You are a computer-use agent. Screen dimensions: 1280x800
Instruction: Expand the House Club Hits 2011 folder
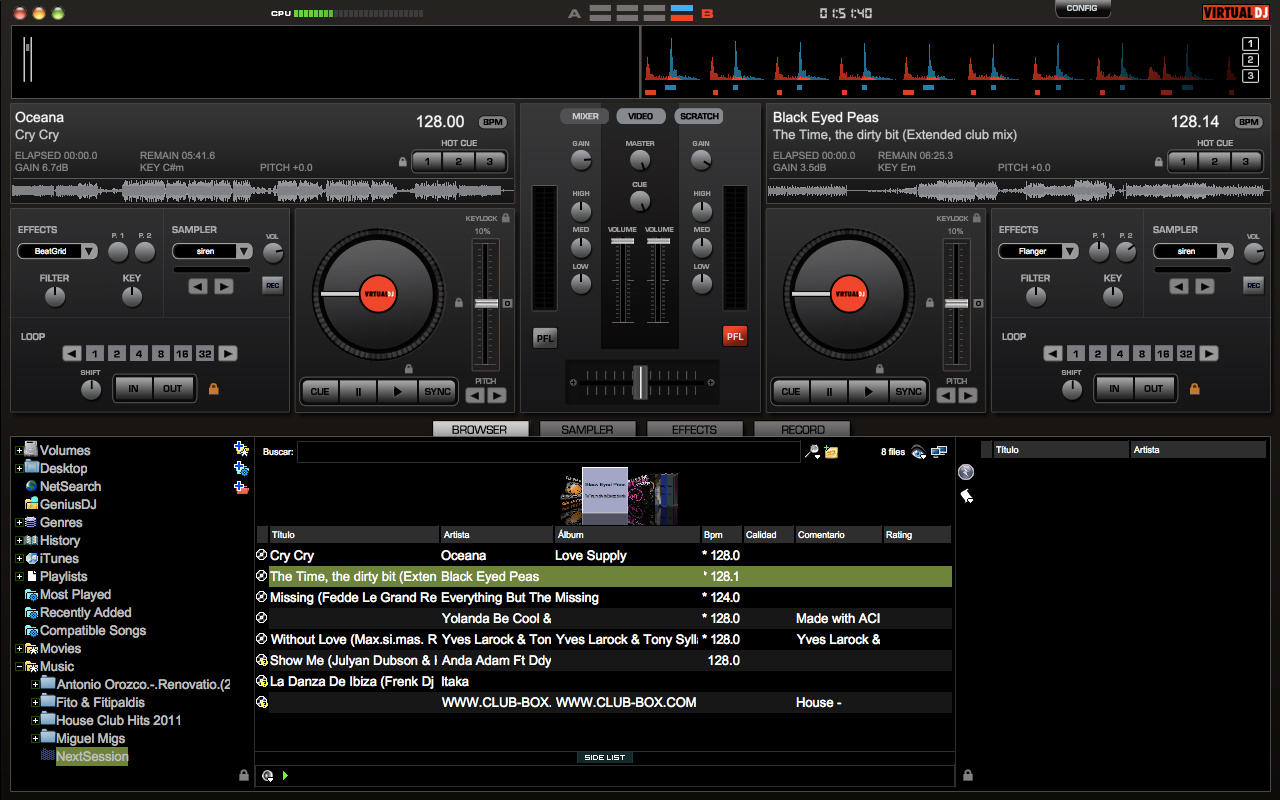coord(36,720)
